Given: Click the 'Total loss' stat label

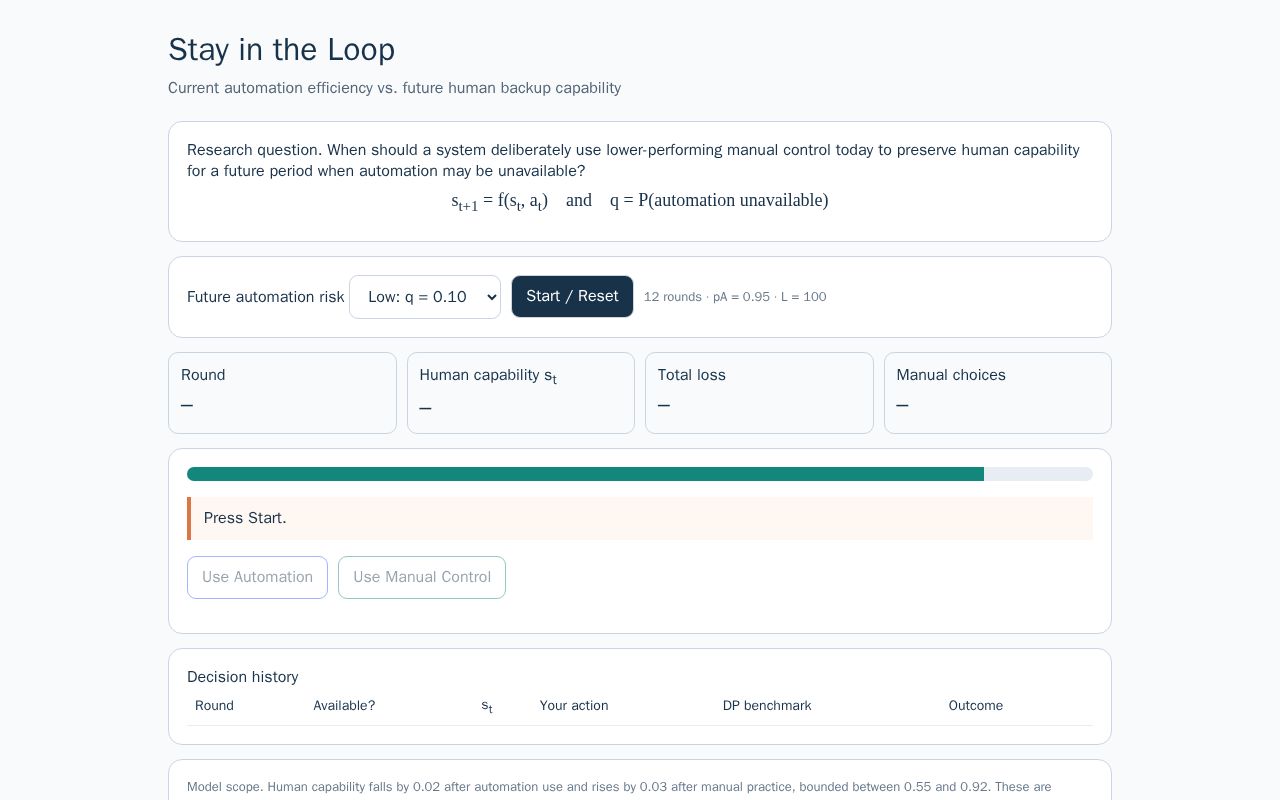Looking at the screenshot, I should click(692, 375).
